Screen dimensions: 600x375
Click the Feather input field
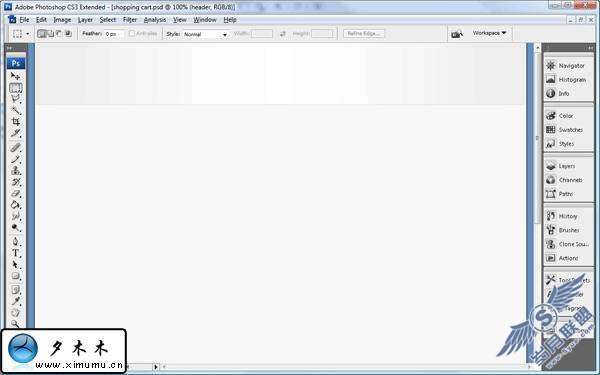coord(114,34)
